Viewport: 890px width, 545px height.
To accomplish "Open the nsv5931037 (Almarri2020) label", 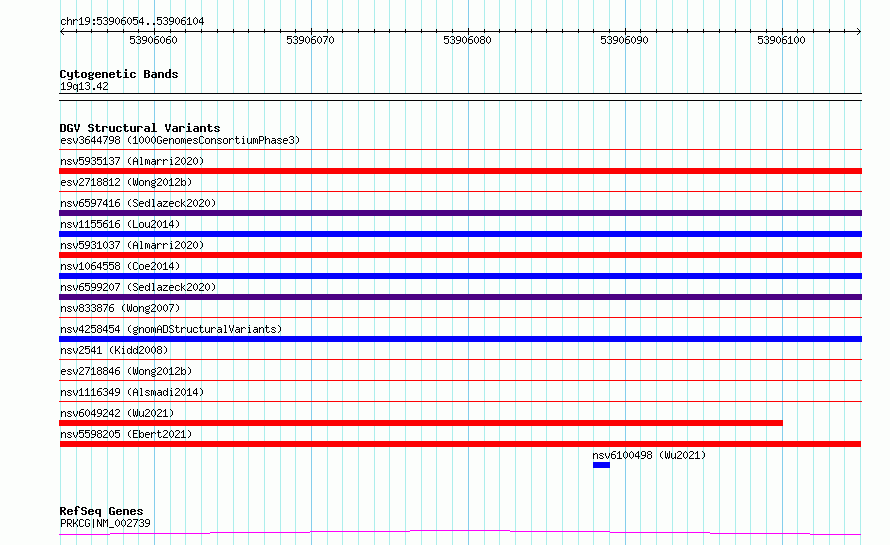I will pyautogui.click(x=132, y=245).
